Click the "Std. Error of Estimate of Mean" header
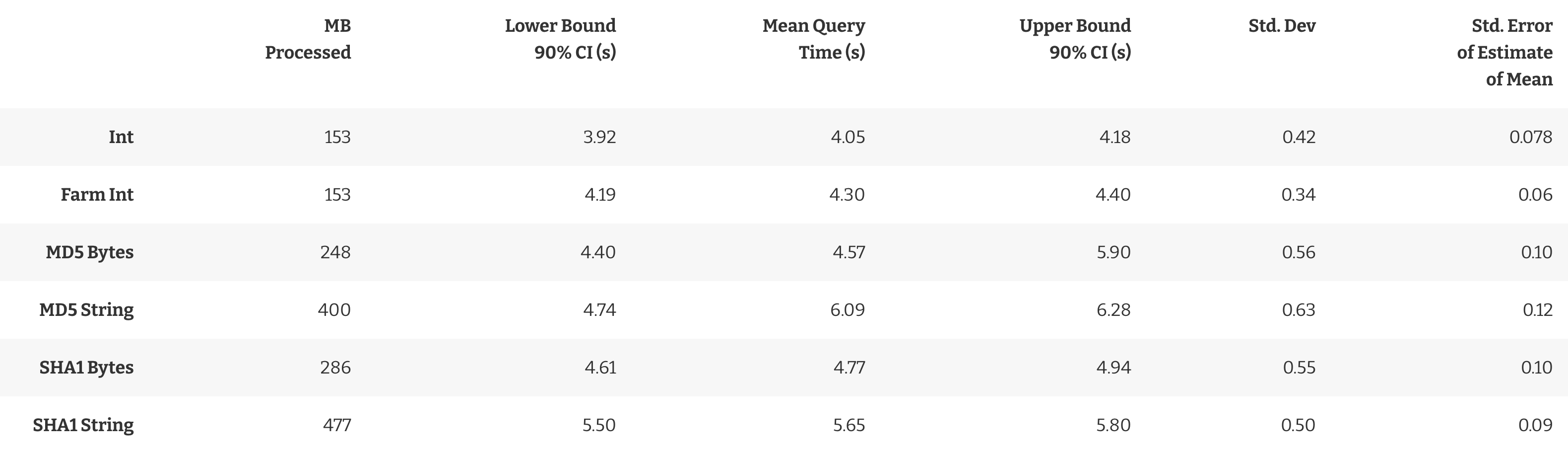The image size is (1568, 453). (x=1504, y=53)
